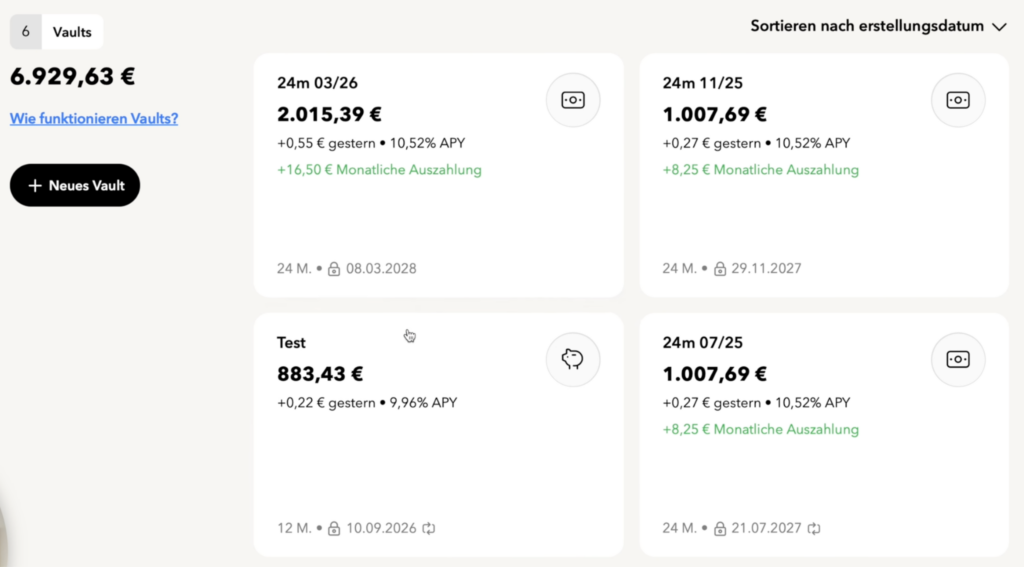Click +8,25 € payout on 24m 11/25
This screenshot has height=567, width=1024.
point(761,170)
